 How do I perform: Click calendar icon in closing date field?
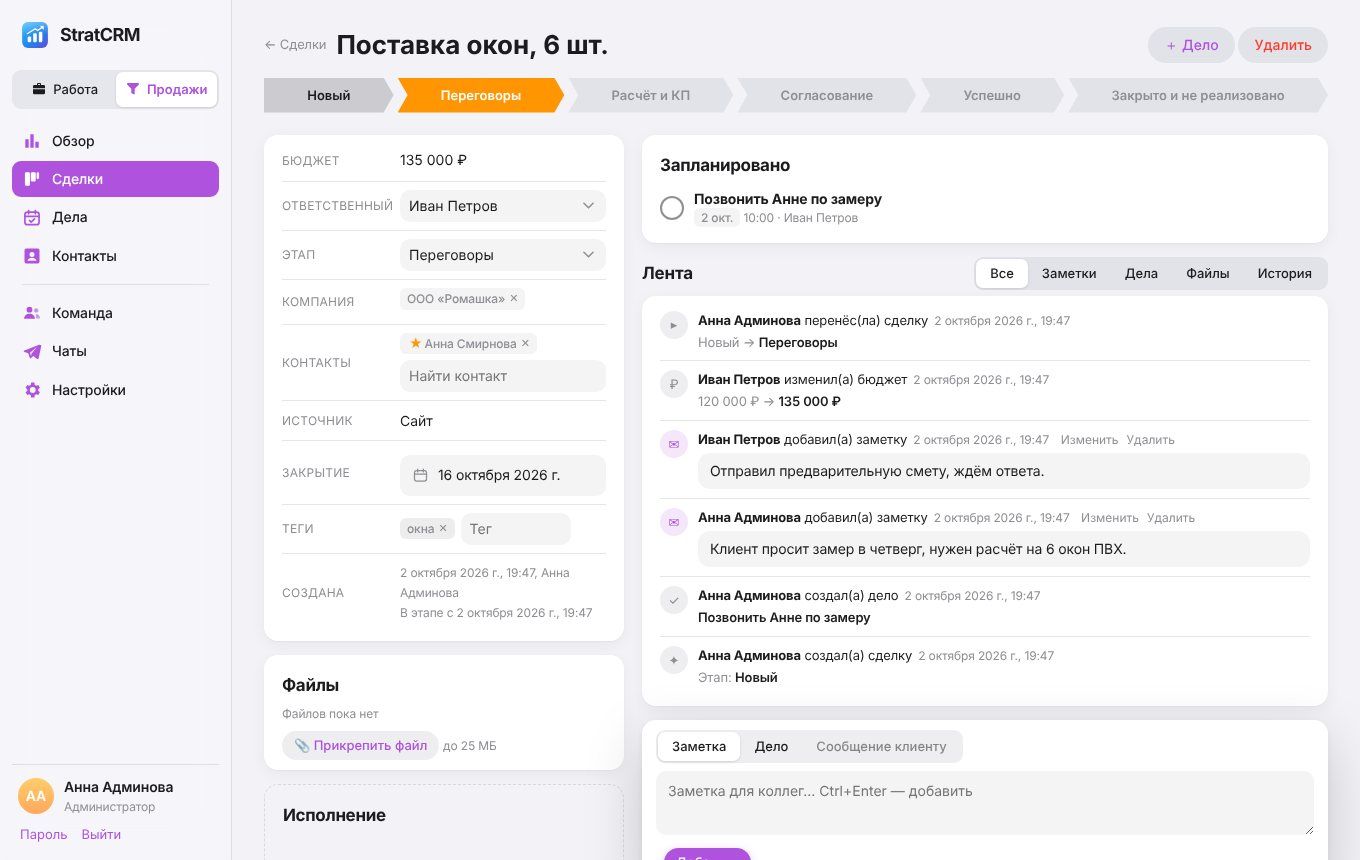421,475
